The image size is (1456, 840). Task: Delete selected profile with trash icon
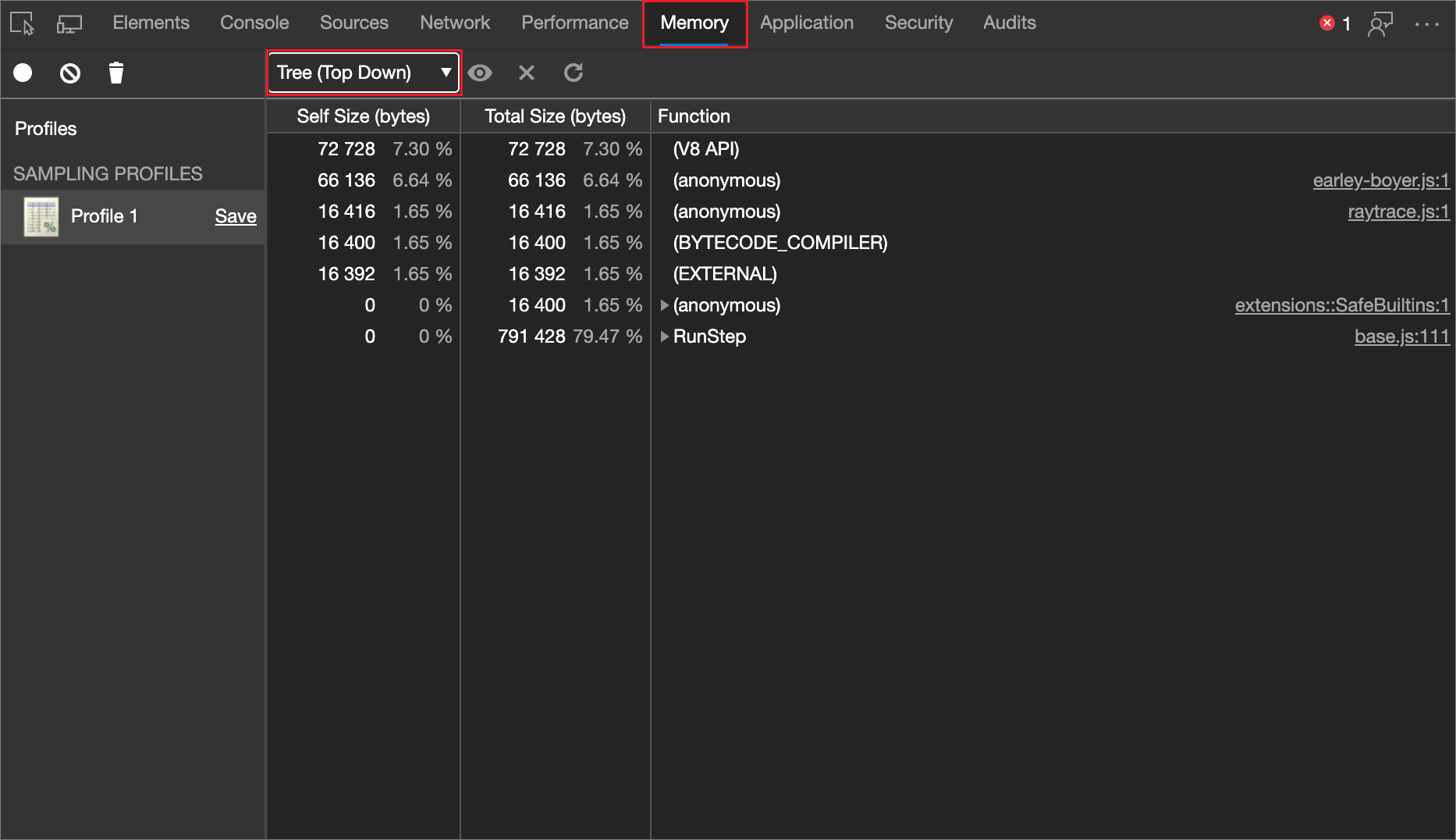tap(116, 73)
